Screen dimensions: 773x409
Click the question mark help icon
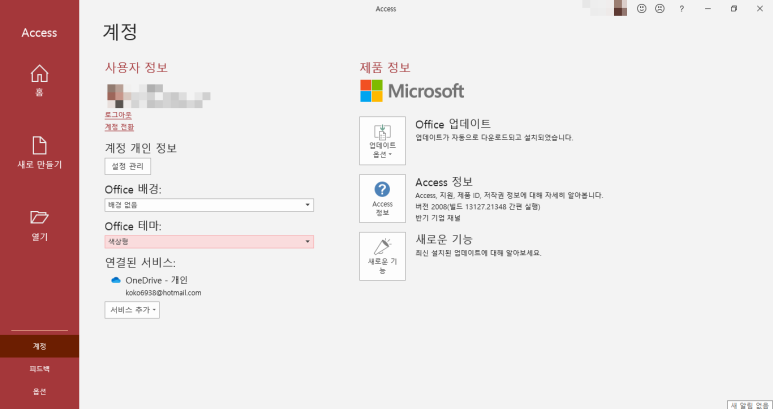(x=681, y=9)
